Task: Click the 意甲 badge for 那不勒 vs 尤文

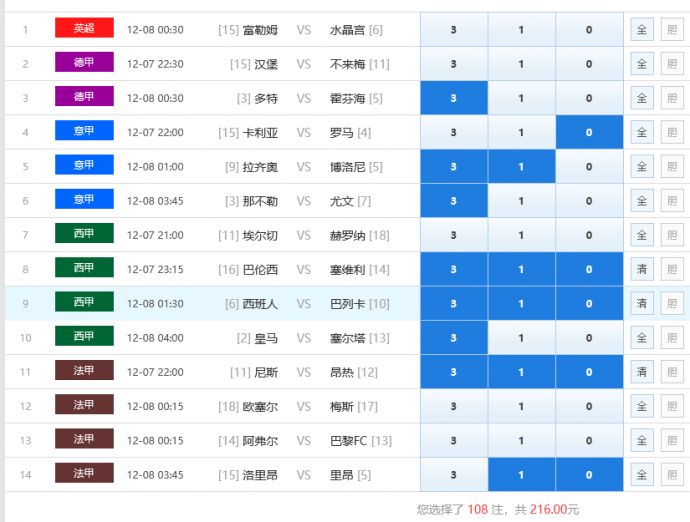Action: pyautogui.click(x=84, y=200)
